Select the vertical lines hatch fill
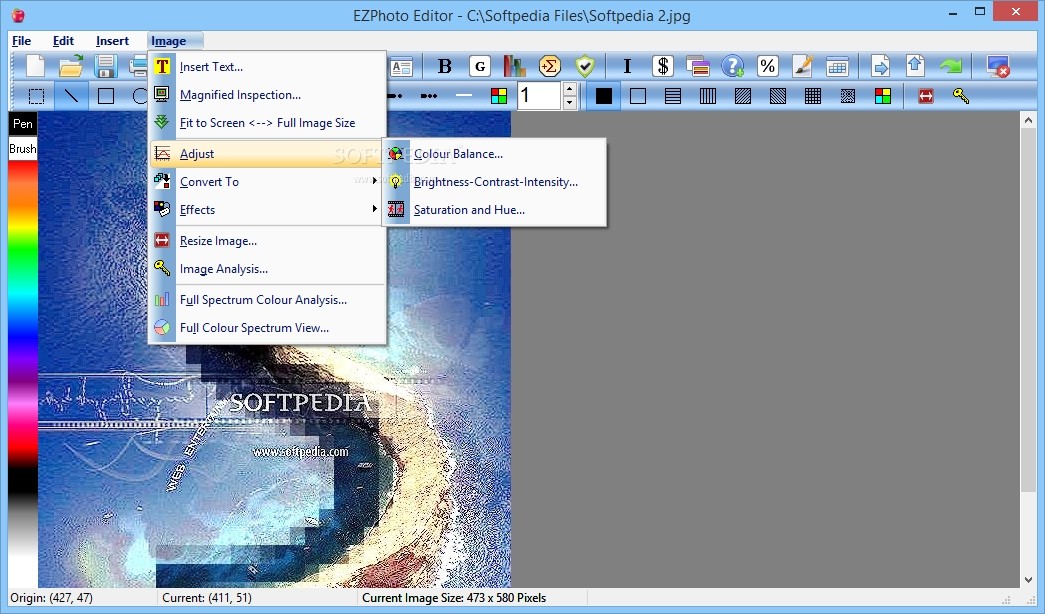1045x614 pixels. click(708, 96)
